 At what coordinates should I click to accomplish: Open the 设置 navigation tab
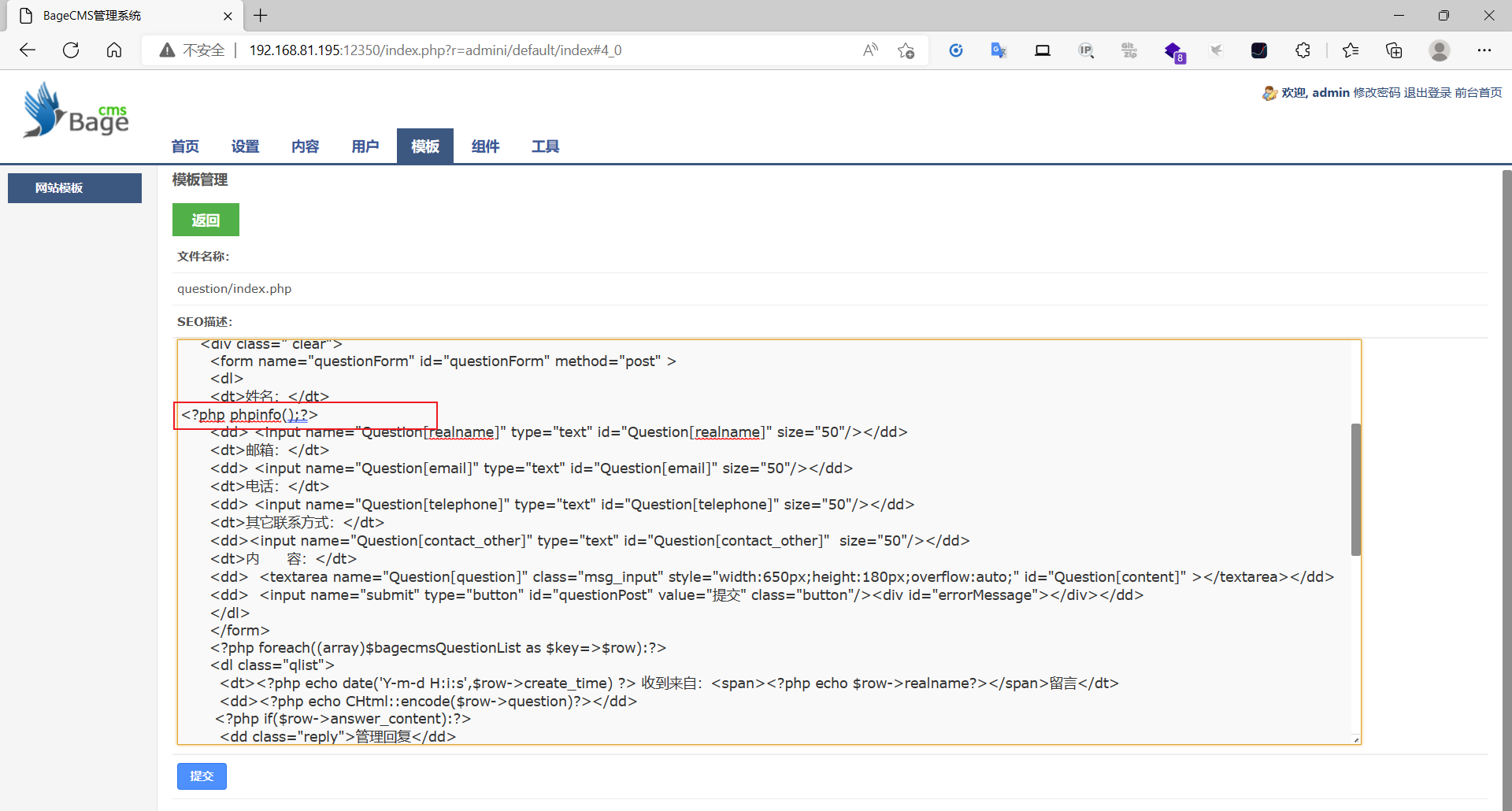[x=245, y=146]
